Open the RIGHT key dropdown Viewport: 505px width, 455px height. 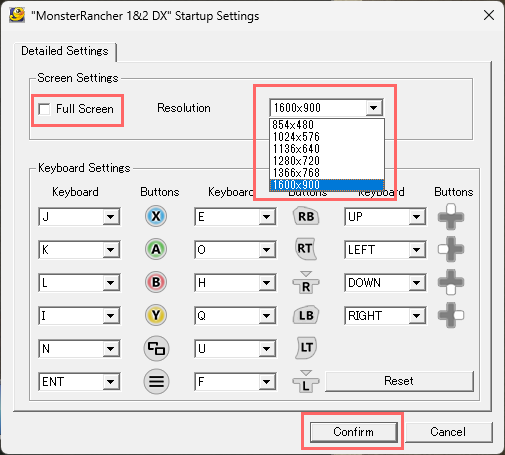point(417,316)
